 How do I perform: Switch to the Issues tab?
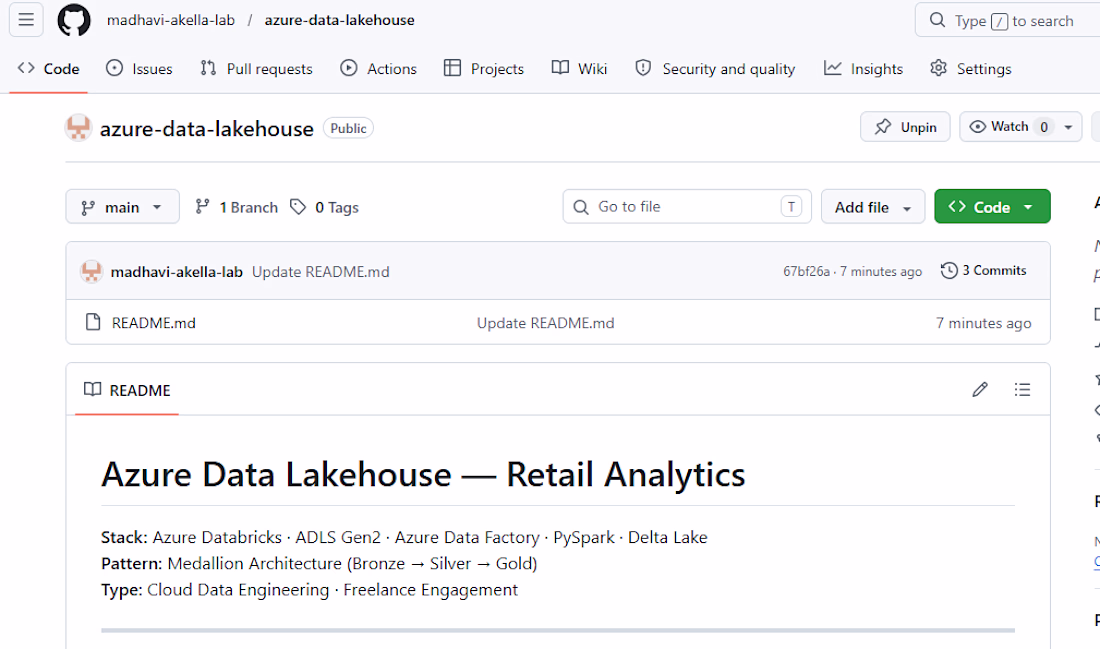click(x=139, y=69)
